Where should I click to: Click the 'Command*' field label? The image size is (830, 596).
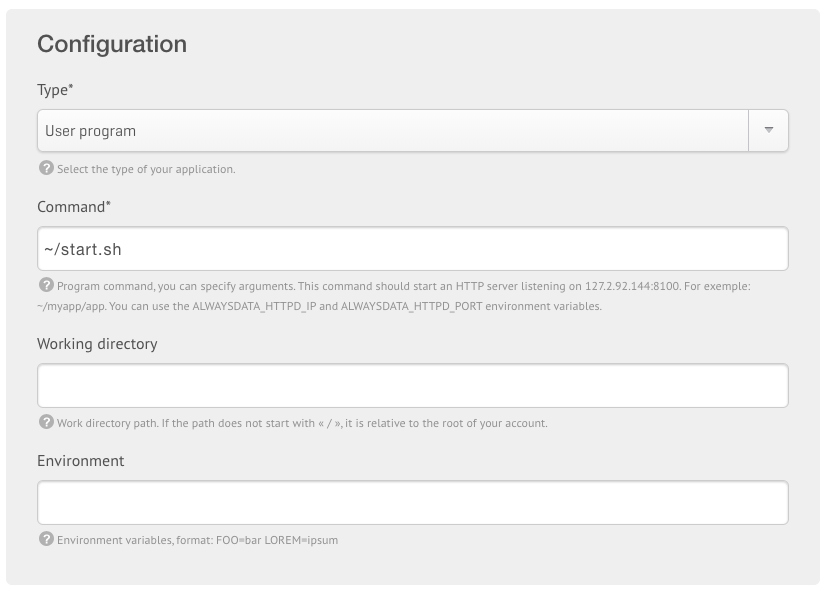click(x=72, y=207)
